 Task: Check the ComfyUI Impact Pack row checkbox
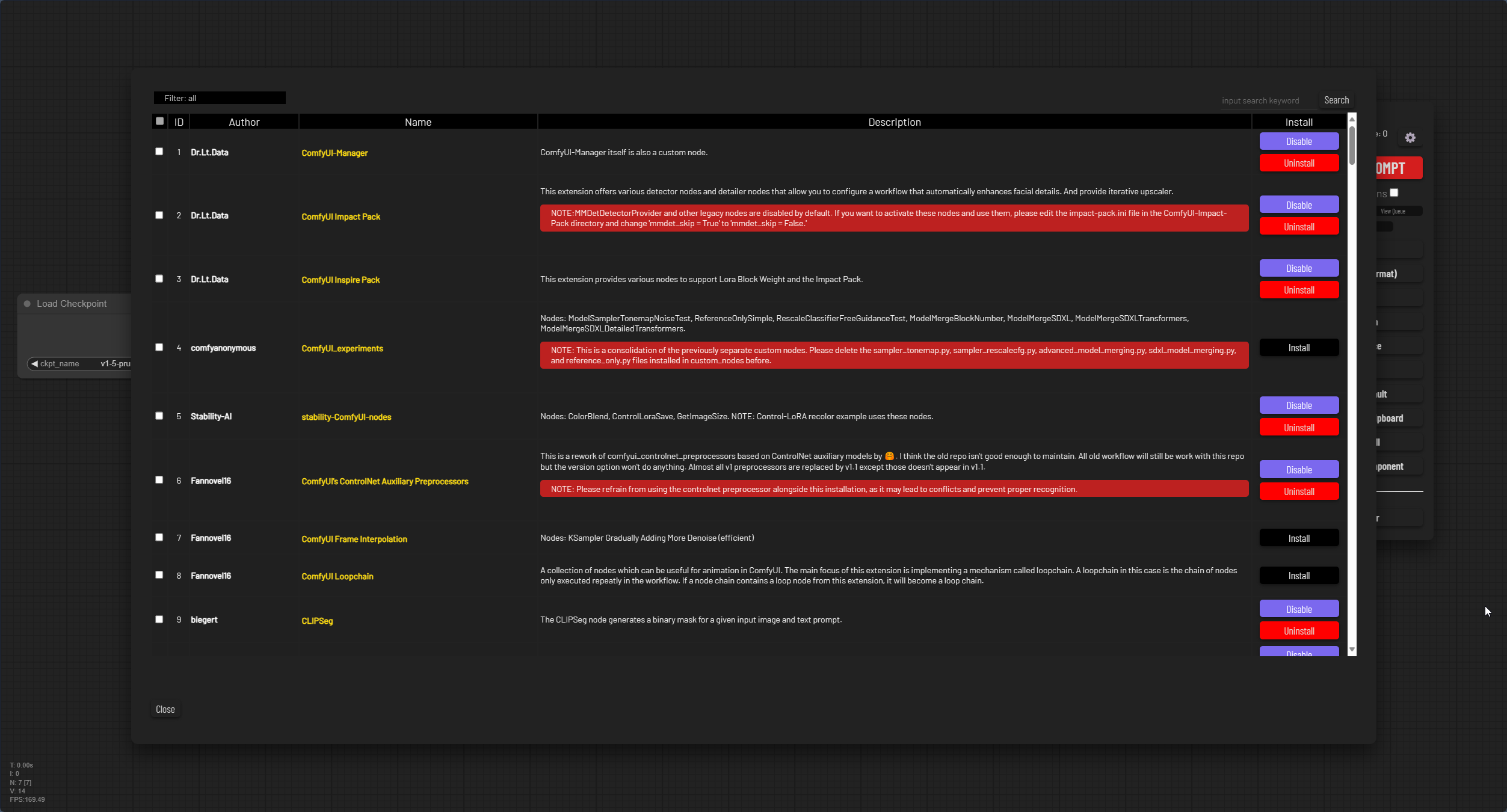pos(159,215)
